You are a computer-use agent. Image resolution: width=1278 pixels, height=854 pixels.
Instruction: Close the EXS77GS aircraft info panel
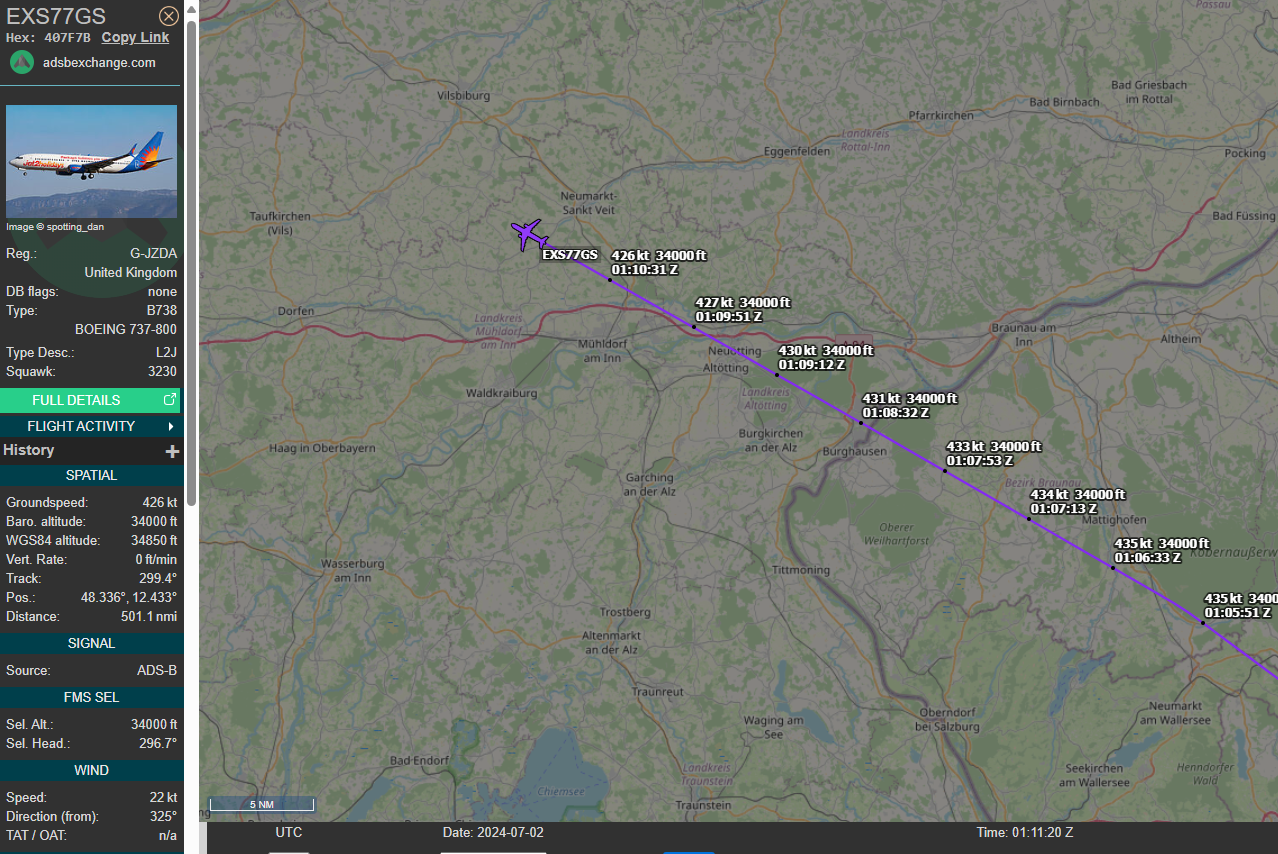[x=169, y=16]
